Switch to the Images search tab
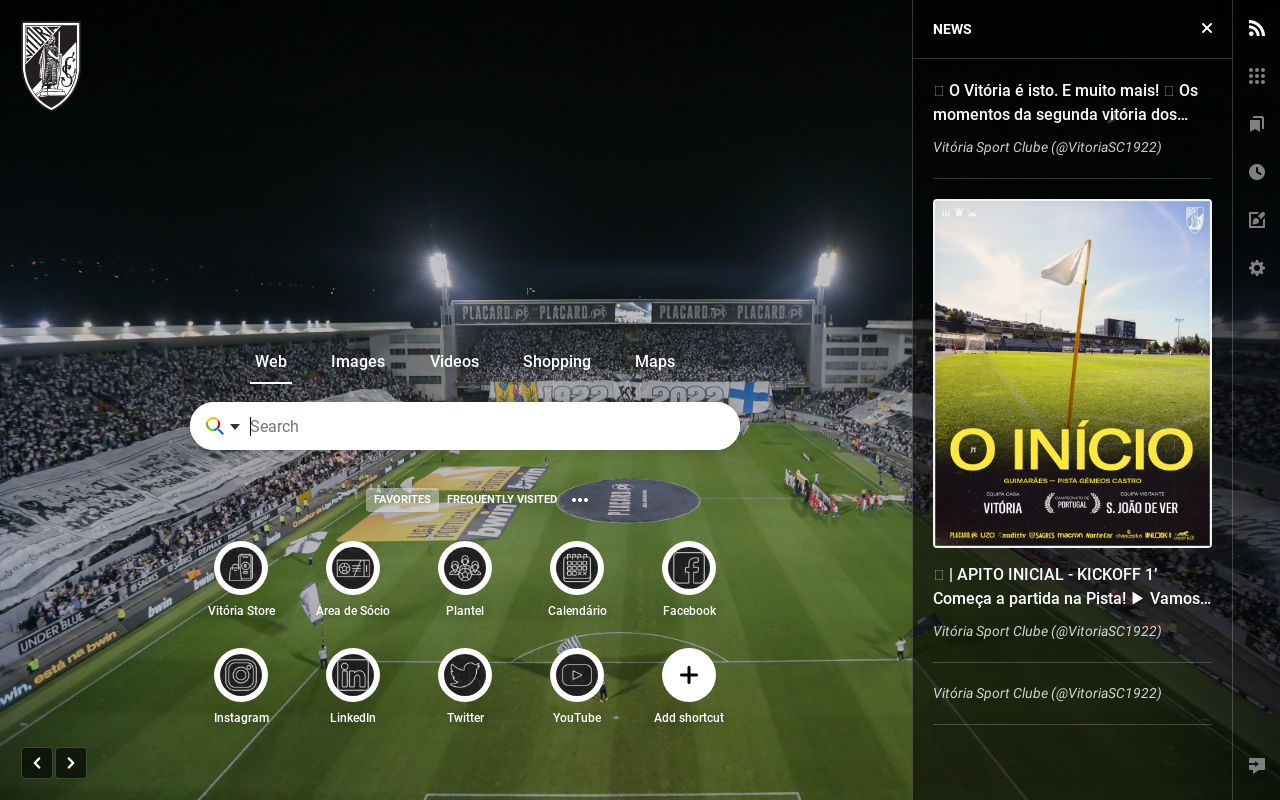Image resolution: width=1280 pixels, height=800 pixels. [x=358, y=362]
